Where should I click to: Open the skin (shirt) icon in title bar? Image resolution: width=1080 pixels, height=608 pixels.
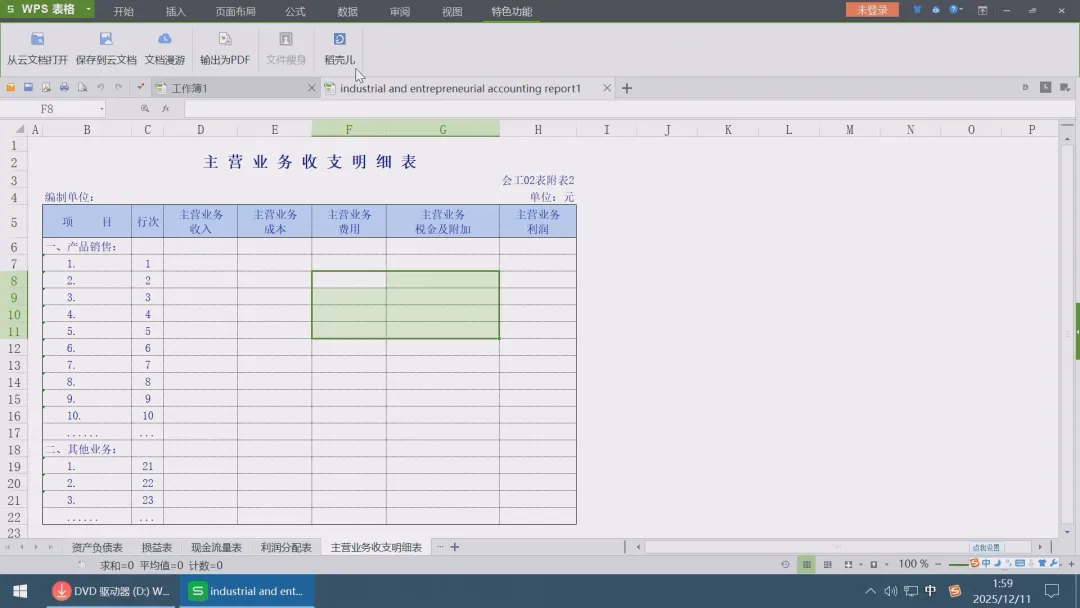click(917, 10)
